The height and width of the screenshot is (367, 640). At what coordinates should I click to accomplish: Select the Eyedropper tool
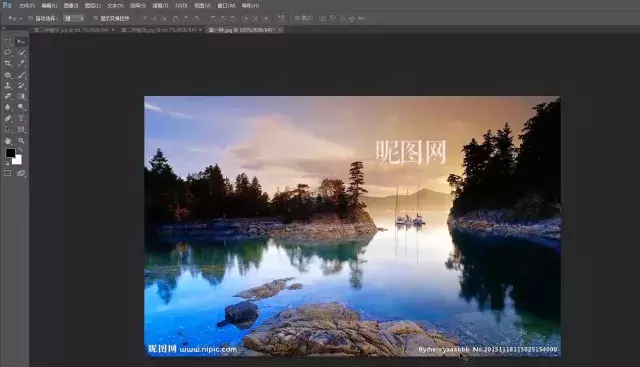21,63
